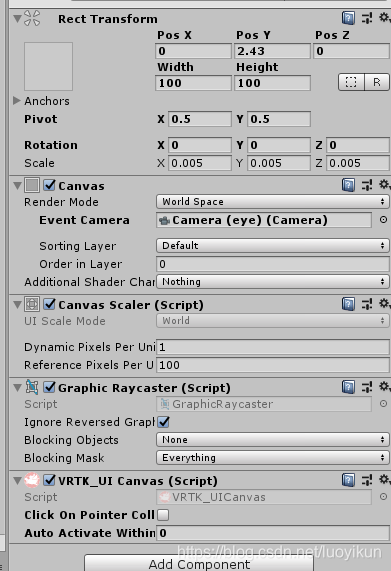Edit the Scale Z field 0.005
The image size is (391, 571).
pyautogui.click(x=358, y=163)
